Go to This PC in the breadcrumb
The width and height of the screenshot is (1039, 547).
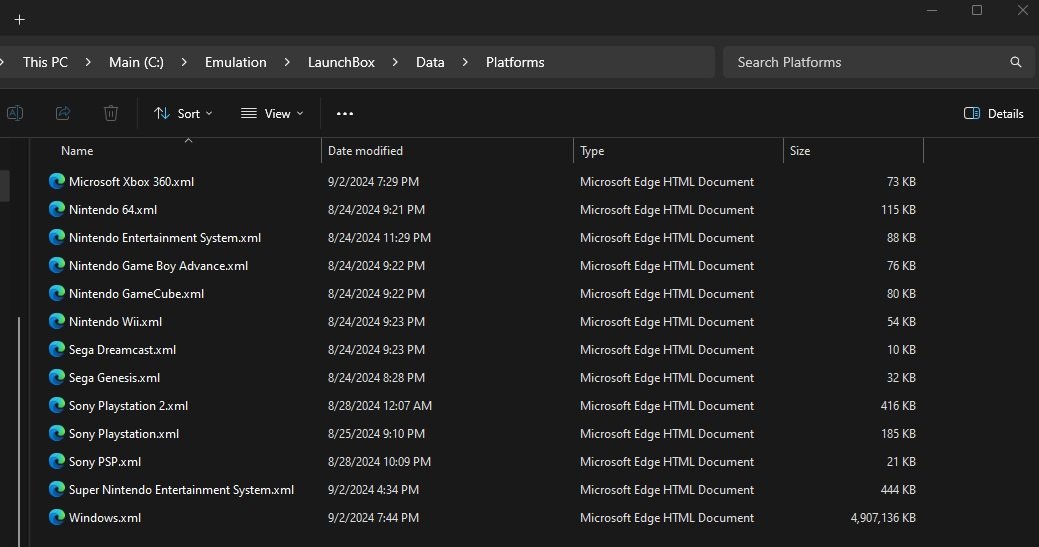[45, 62]
